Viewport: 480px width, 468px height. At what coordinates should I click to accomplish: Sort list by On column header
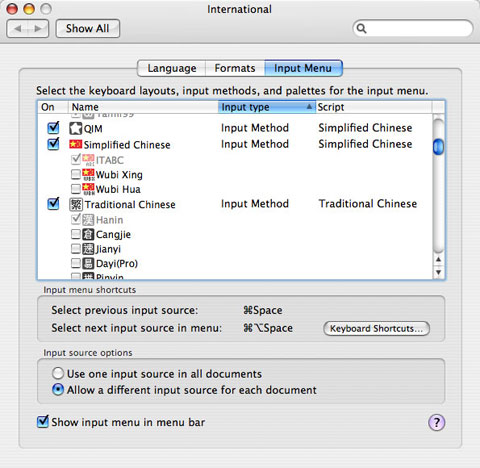tap(53, 107)
